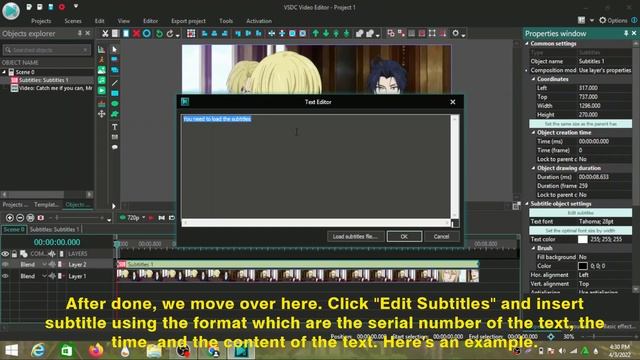This screenshot has width=640, height=360.
Task: Open the Scenes menu
Action: (x=73, y=21)
